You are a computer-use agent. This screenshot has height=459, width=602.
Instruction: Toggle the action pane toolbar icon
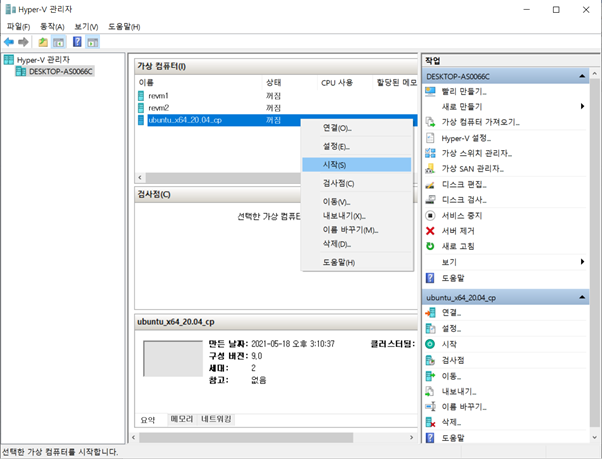click(x=93, y=42)
